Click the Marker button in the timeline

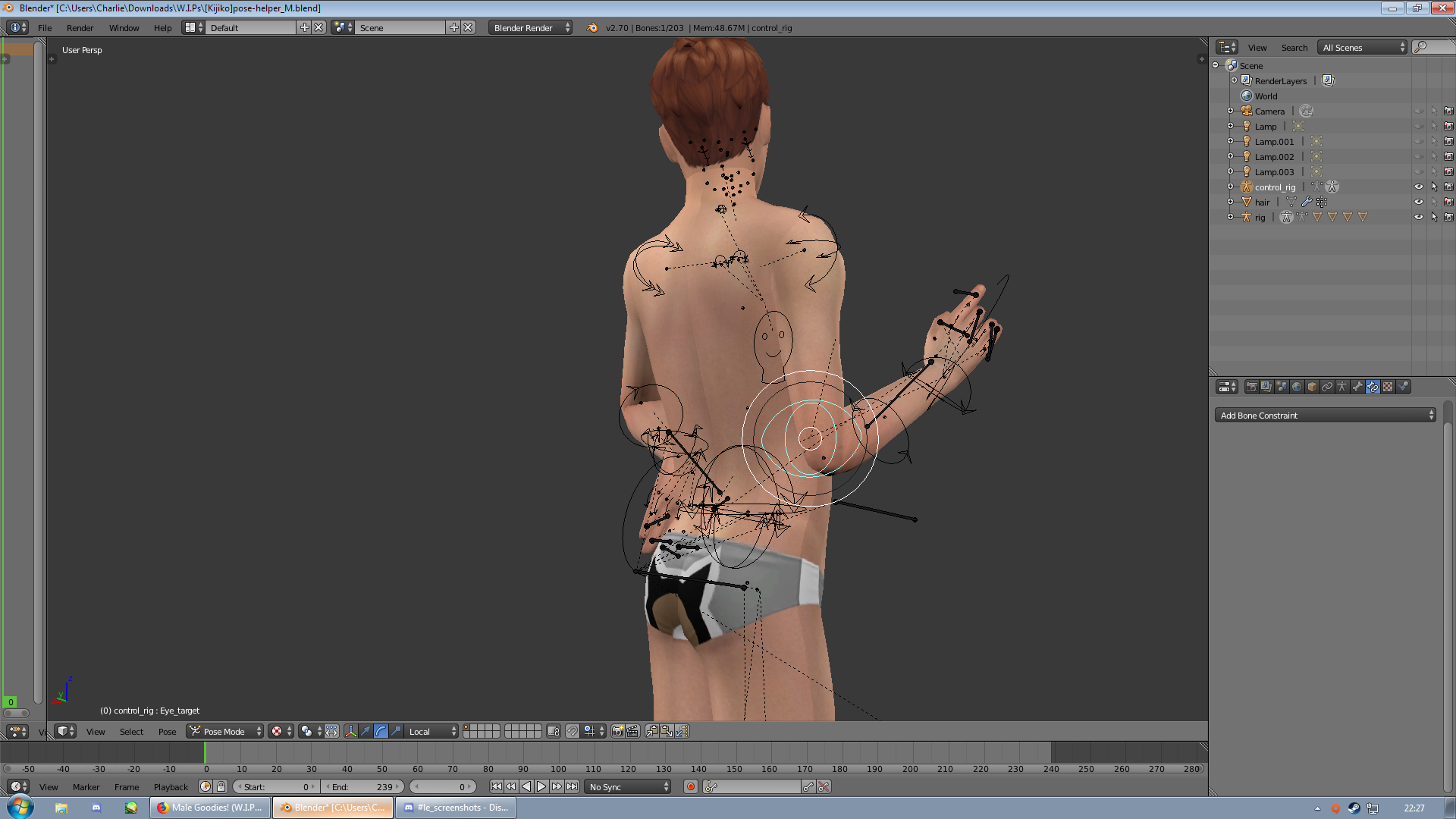pyautogui.click(x=86, y=787)
